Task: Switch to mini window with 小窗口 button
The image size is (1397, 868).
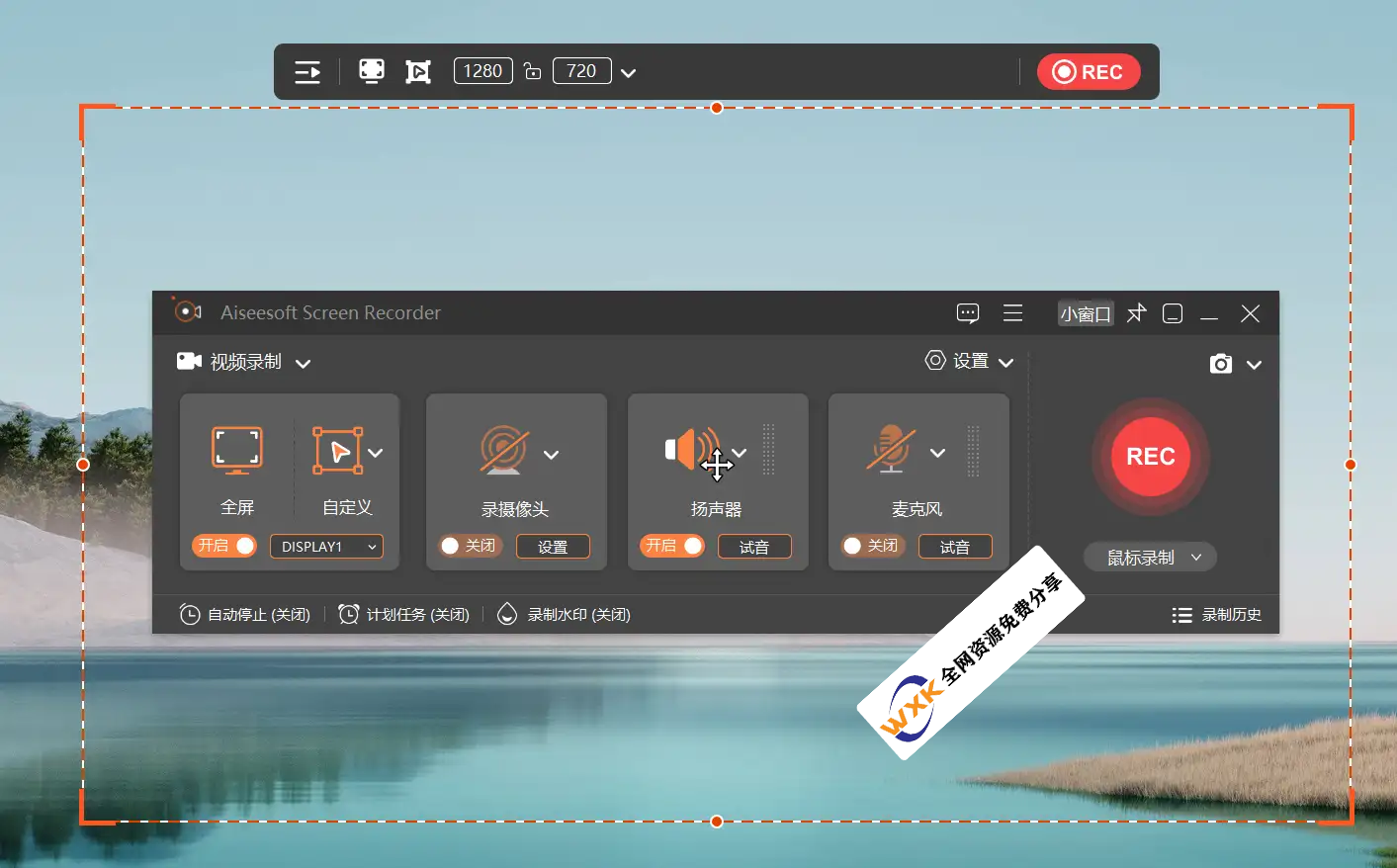Action: click(x=1086, y=314)
